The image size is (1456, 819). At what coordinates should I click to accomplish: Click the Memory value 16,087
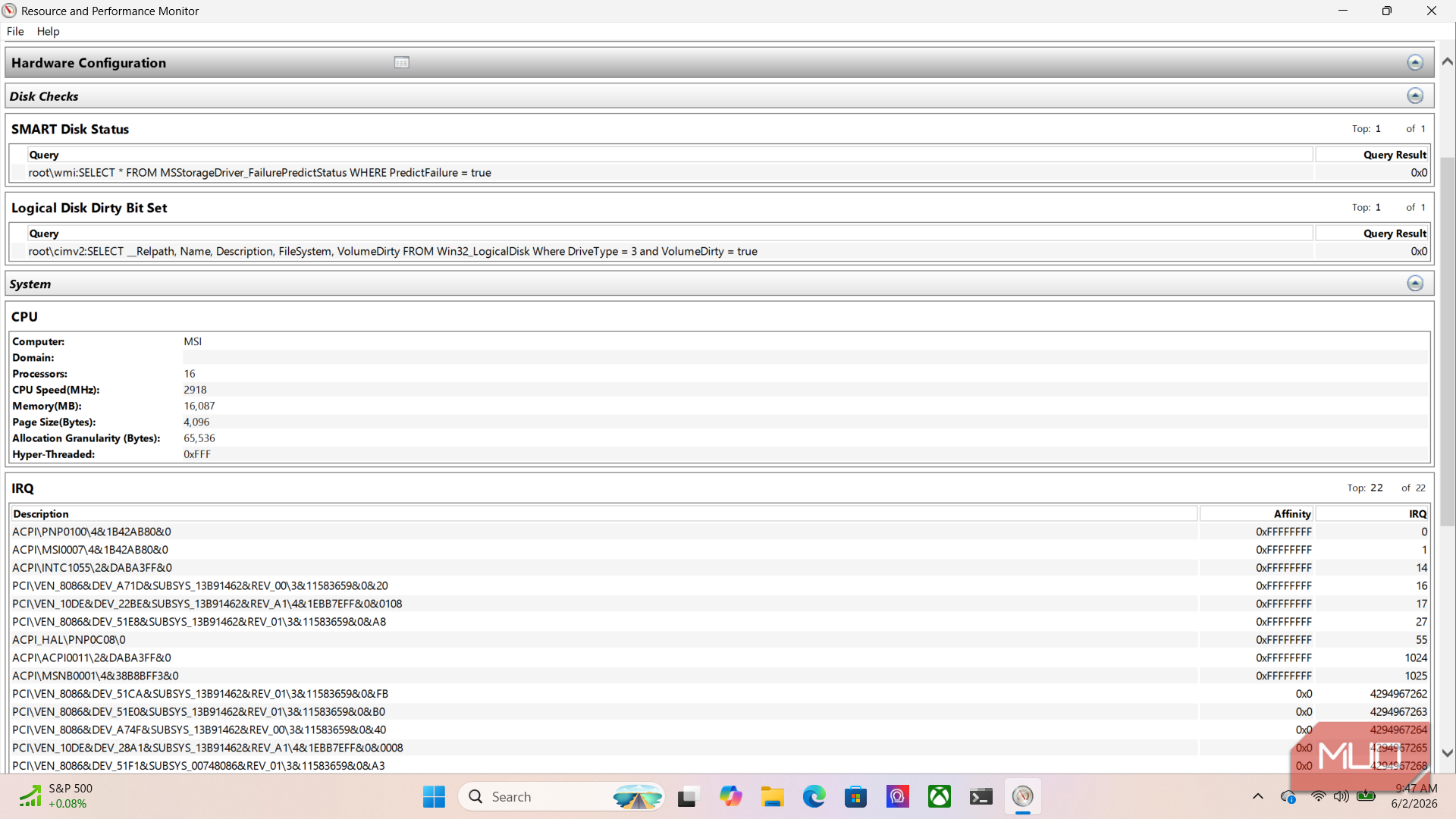coord(199,406)
